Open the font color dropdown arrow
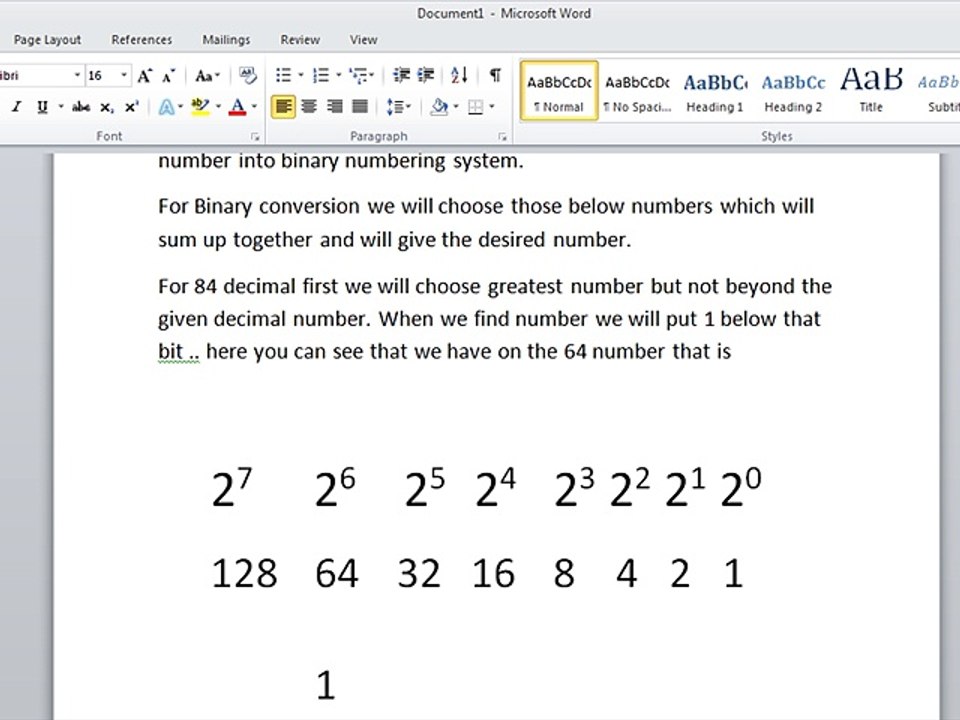960x720 pixels. [254, 107]
